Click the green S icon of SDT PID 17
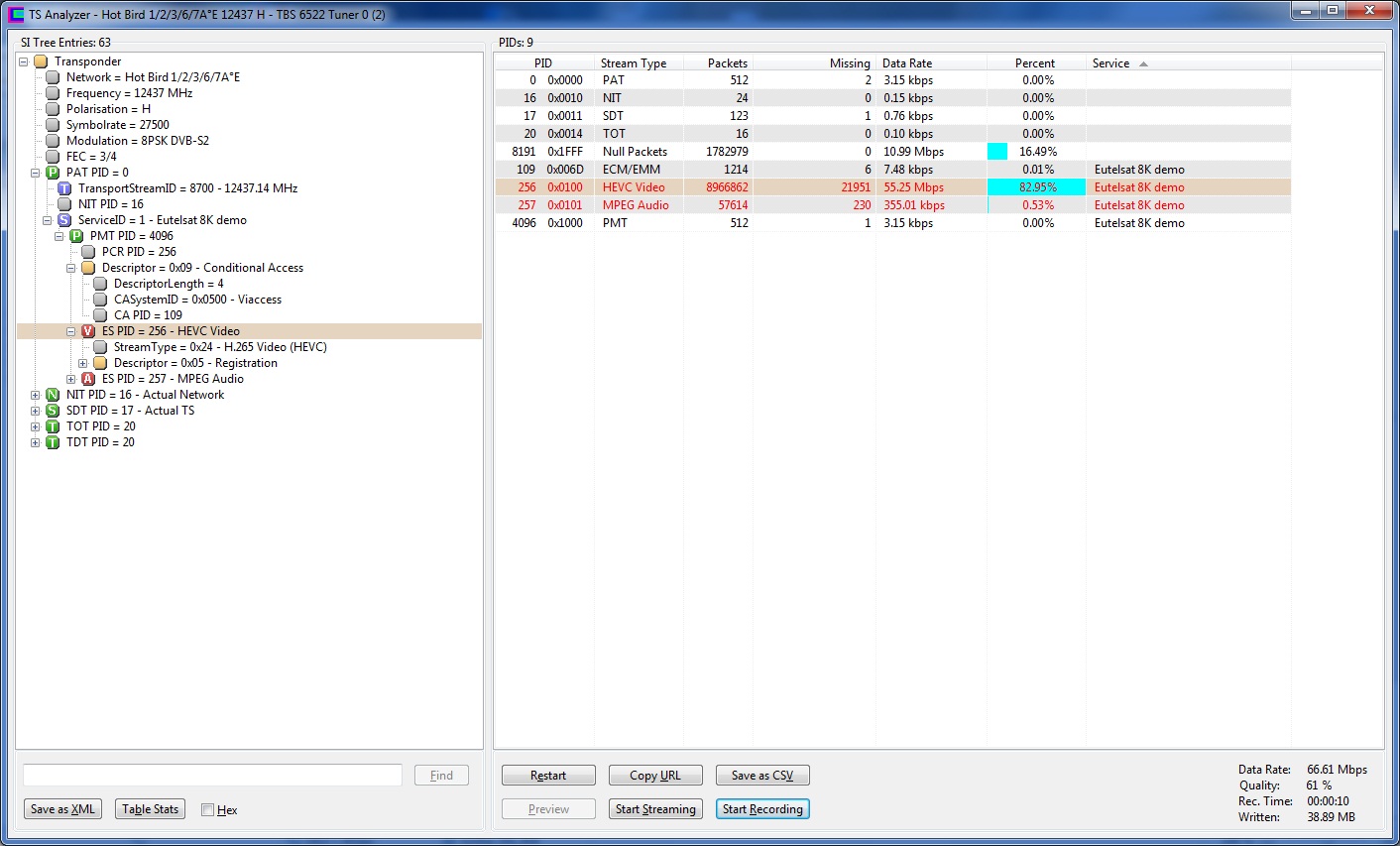Screen dimensions: 1400x846 pyautogui.click(x=53, y=411)
